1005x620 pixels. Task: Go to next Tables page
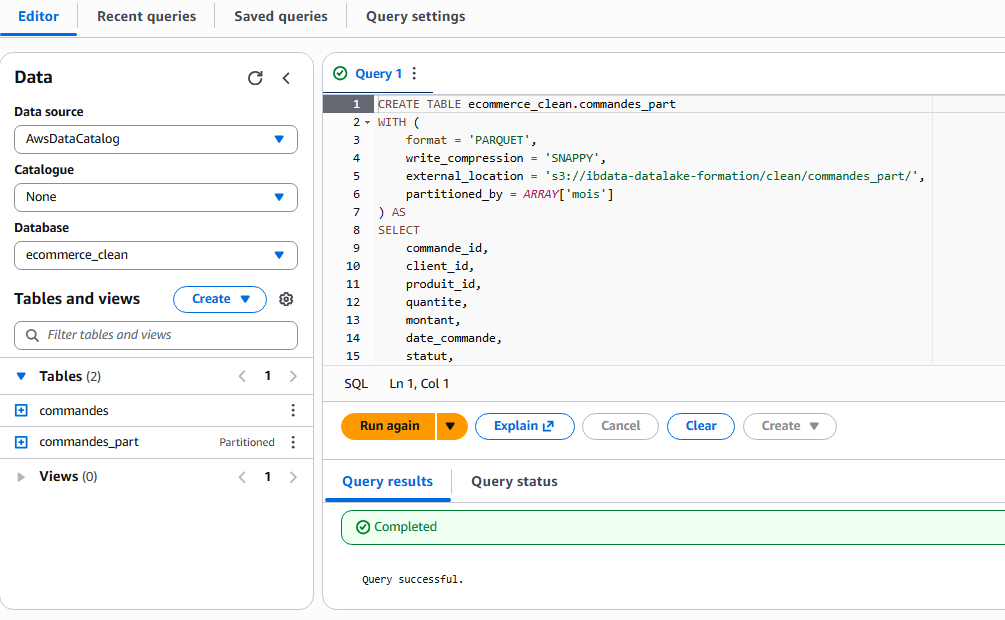(x=293, y=376)
